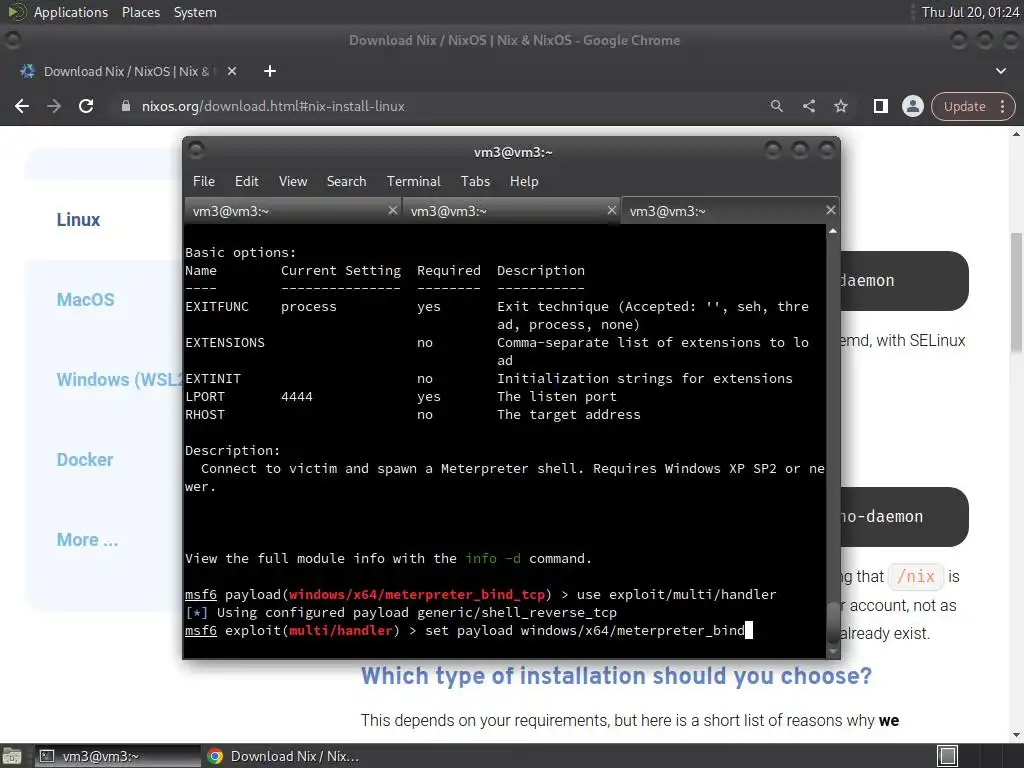The height and width of the screenshot is (768, 1024).
Task: Select Linux in the install sidebar
Action: pos(78,219)
